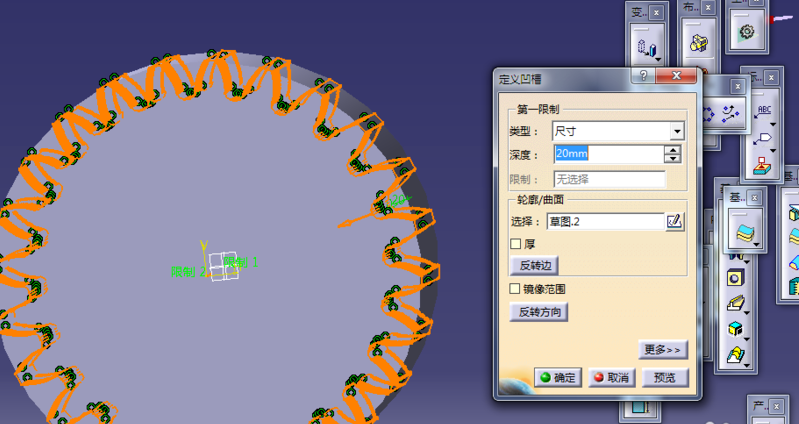Toggle the 镜像范围 mirror extent checkbox

[516, 289]
